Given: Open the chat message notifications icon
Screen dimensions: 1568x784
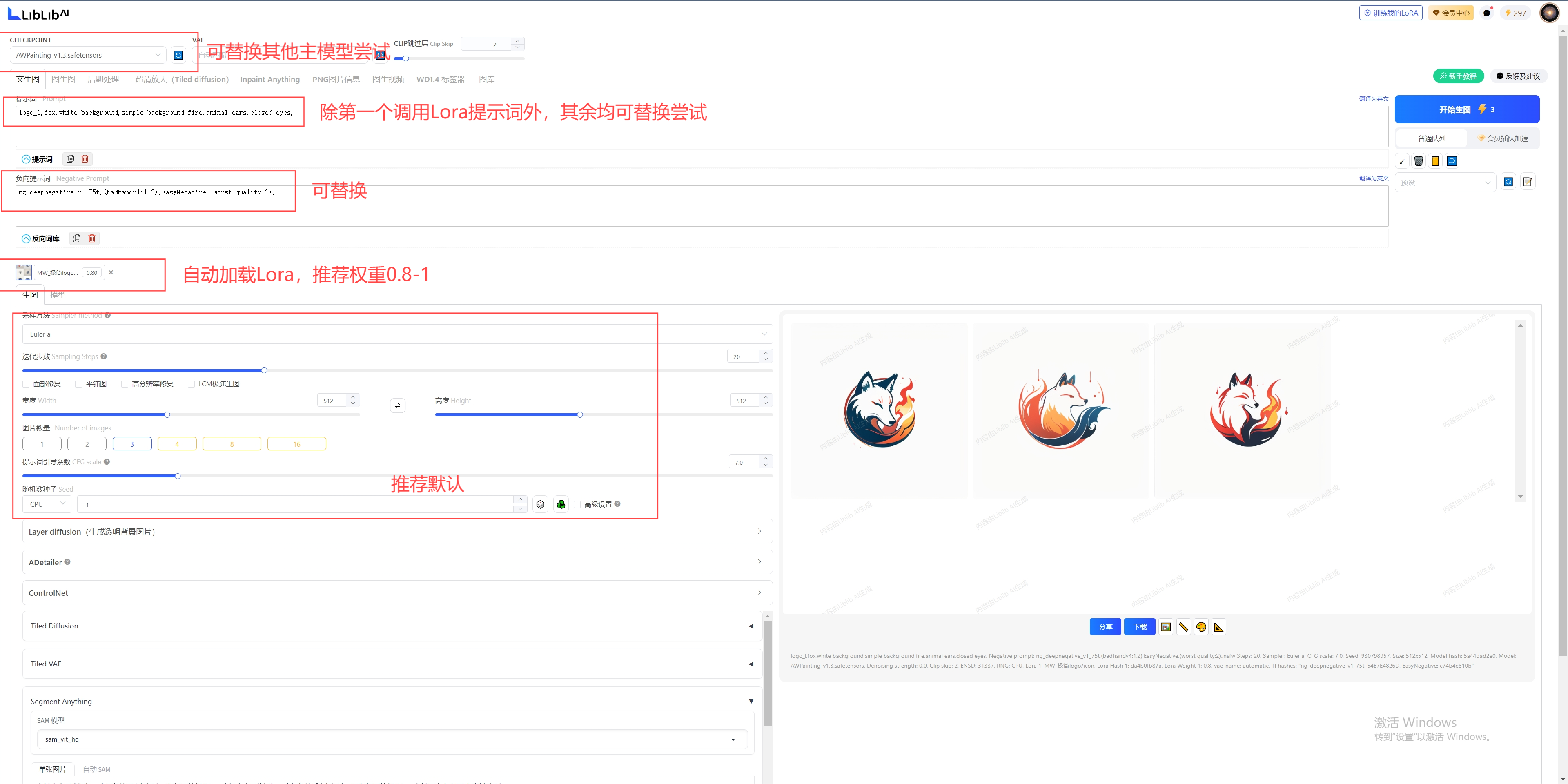Looking at the screenshot, I should coord(1487,13).
